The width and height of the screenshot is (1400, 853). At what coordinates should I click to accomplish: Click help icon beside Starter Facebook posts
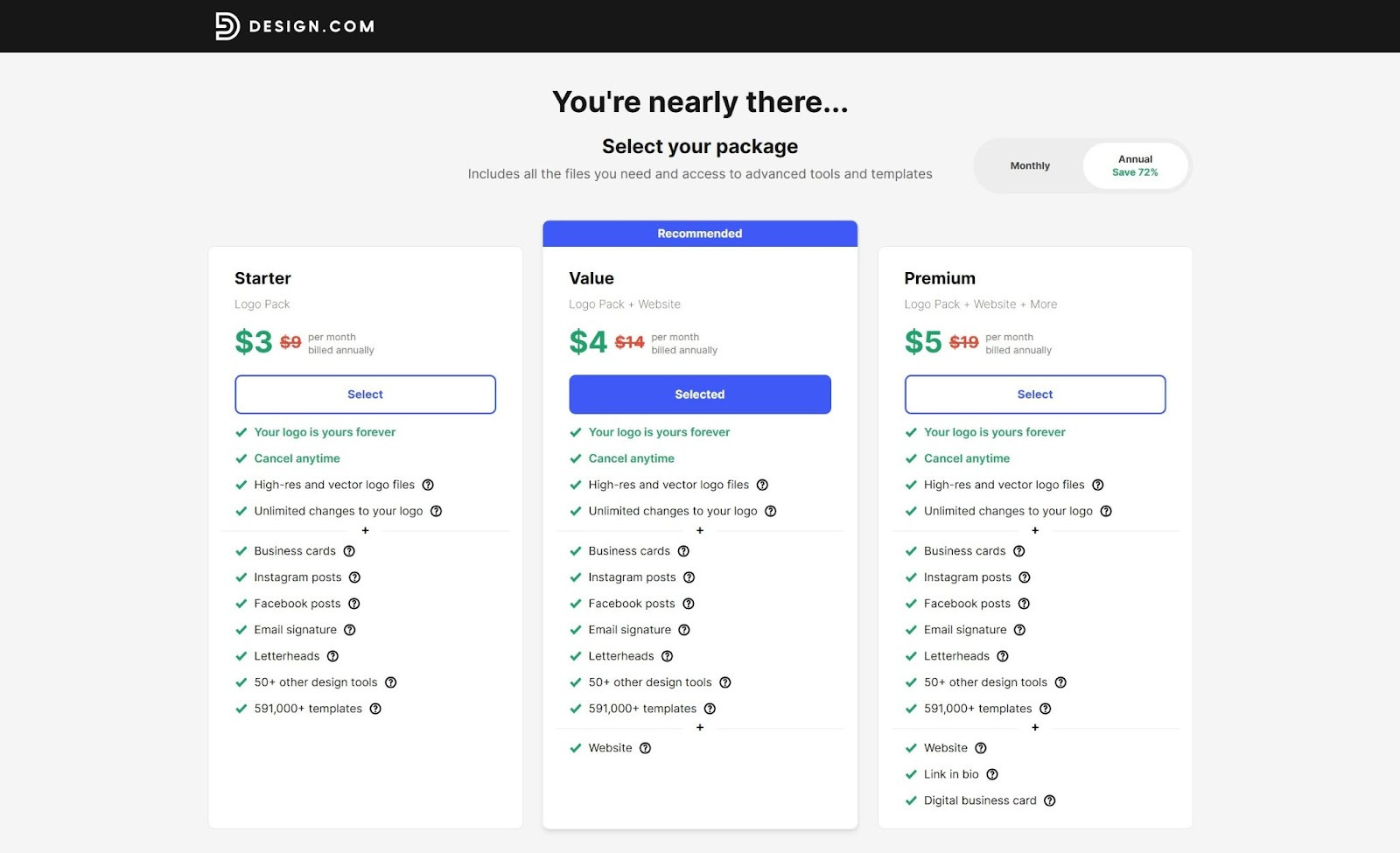pos(354,604)
